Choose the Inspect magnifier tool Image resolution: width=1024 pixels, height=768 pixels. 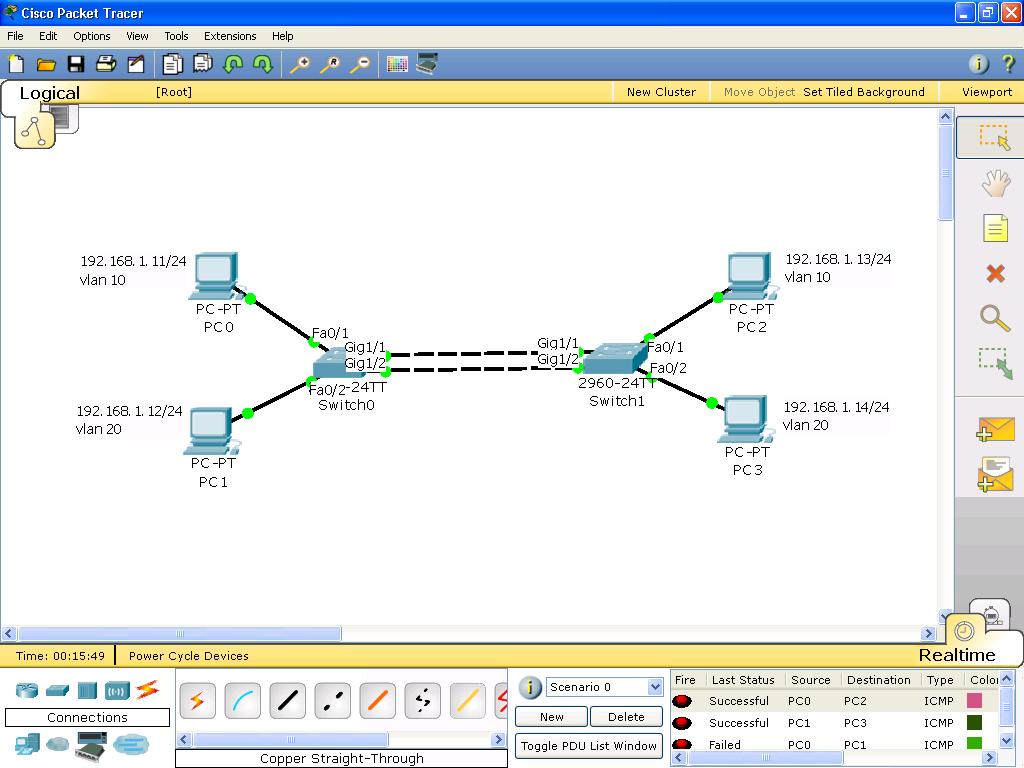(995, 318)
